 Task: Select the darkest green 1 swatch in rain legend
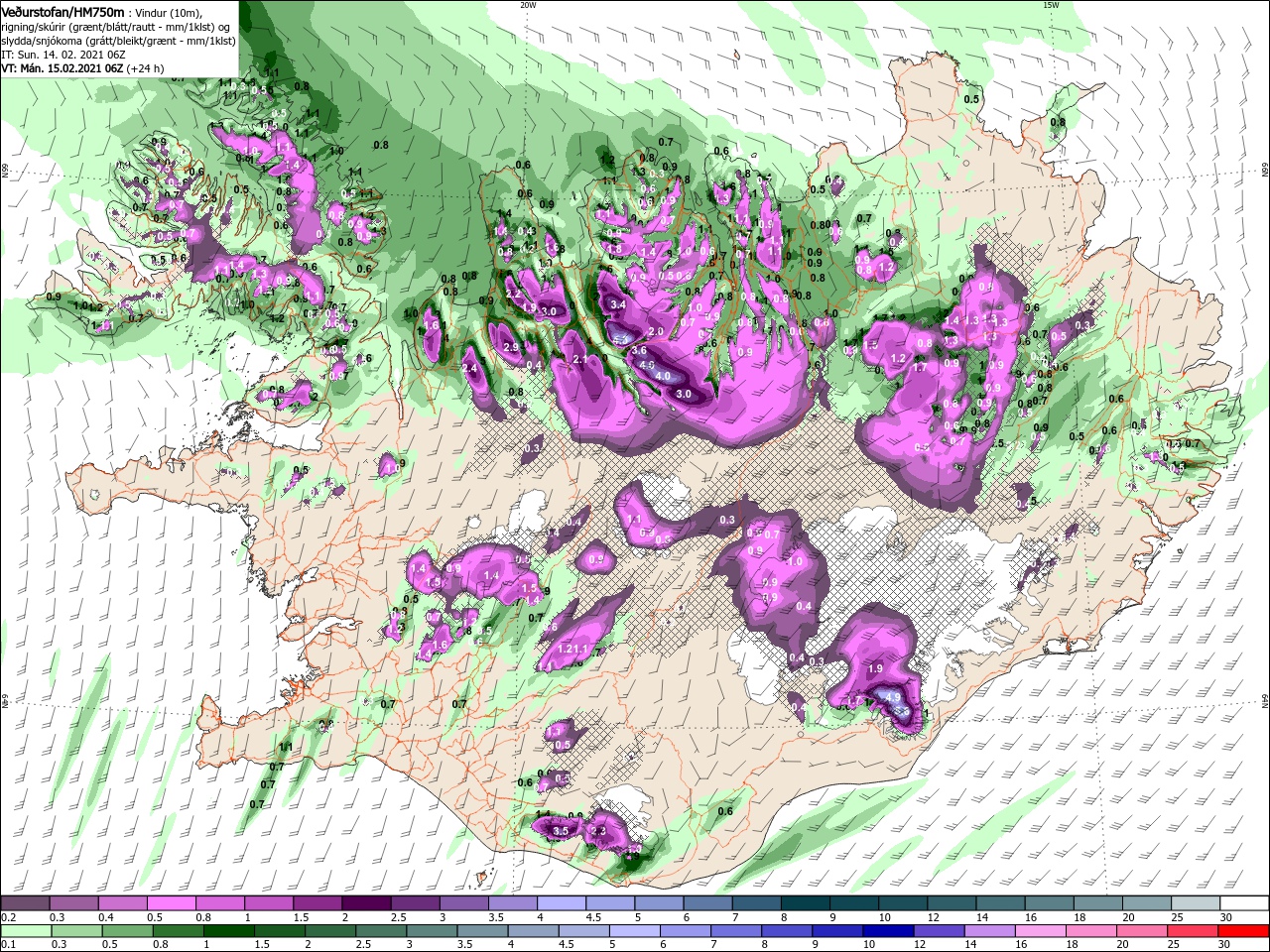click(x=227, y=932)
